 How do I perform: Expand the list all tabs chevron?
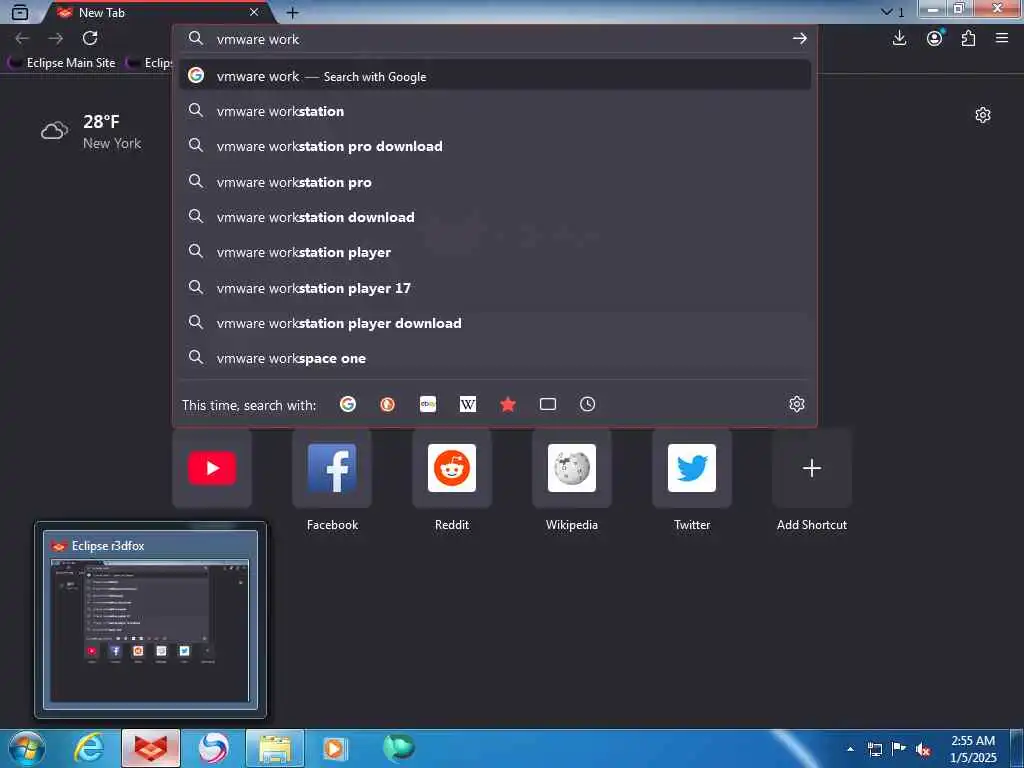(887, 12)
